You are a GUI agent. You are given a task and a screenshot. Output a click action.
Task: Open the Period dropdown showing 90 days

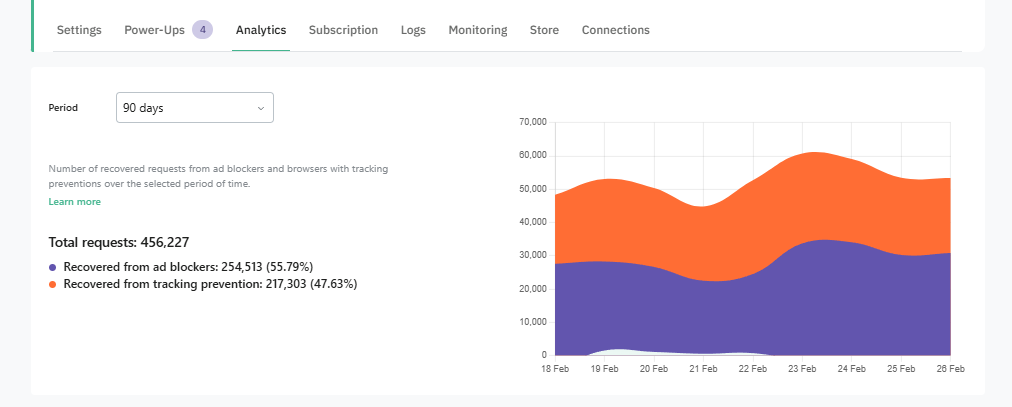click(x=194, y=108)
